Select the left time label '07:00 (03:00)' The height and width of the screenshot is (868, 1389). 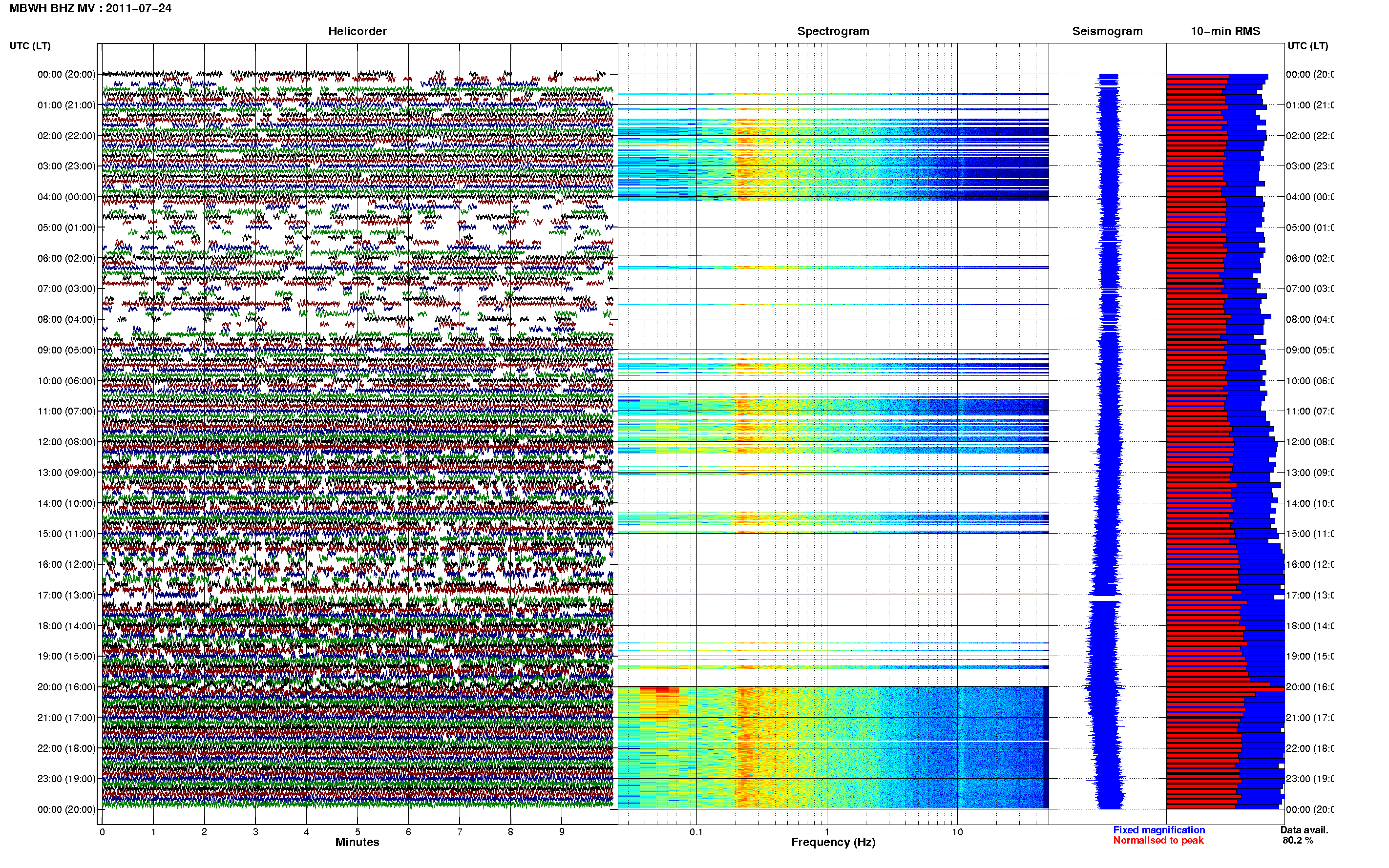66,289
